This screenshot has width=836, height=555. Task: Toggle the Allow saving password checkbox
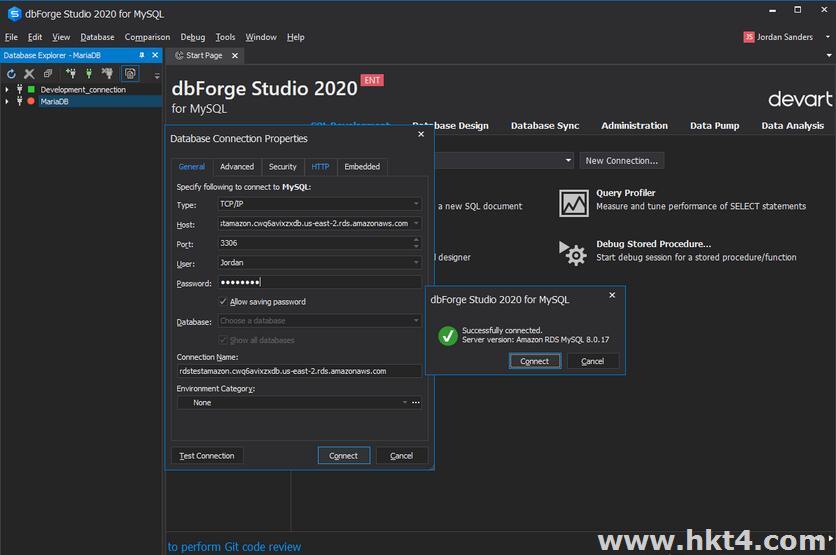pyautogui.click(x=223, y=301)
